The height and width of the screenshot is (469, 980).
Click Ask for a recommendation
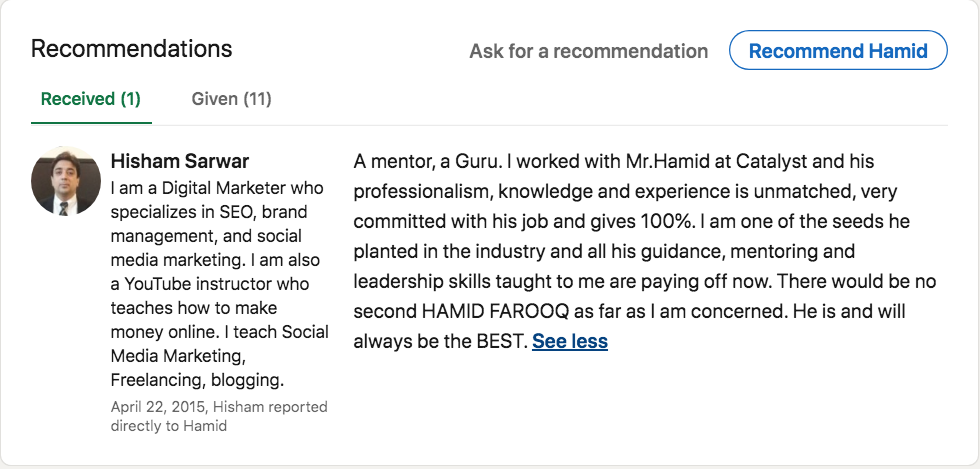point(588,51)
